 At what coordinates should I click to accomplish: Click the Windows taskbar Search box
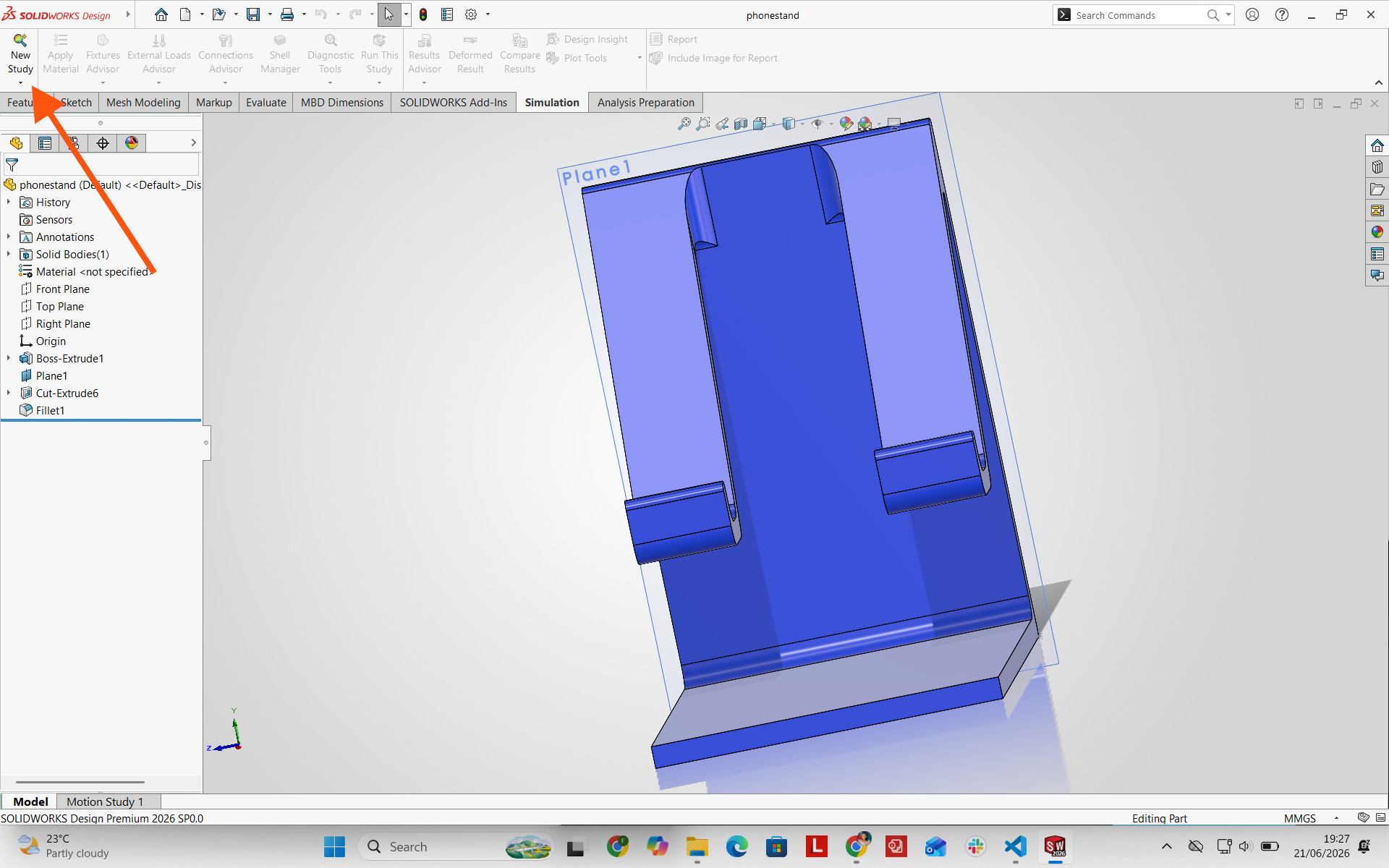pos(455,846)
